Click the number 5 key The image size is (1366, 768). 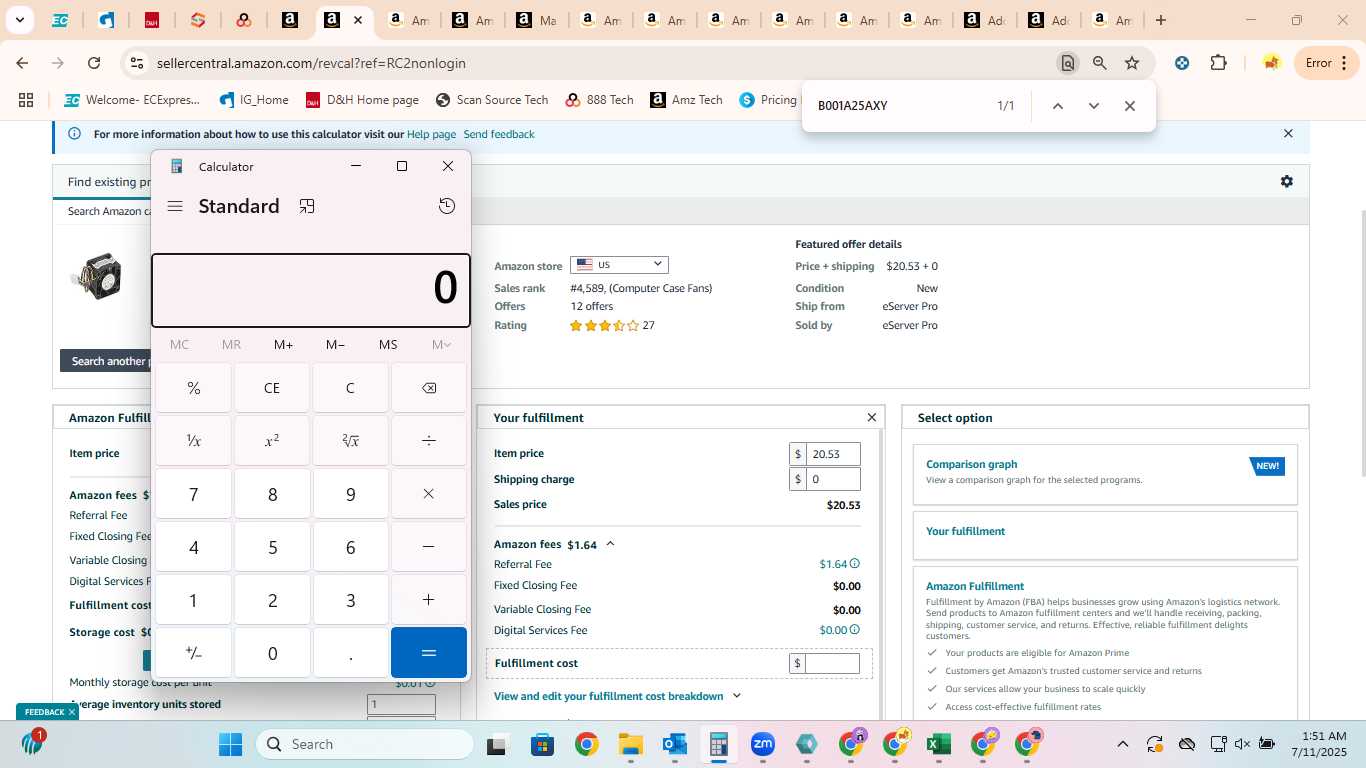coord(272,547)
